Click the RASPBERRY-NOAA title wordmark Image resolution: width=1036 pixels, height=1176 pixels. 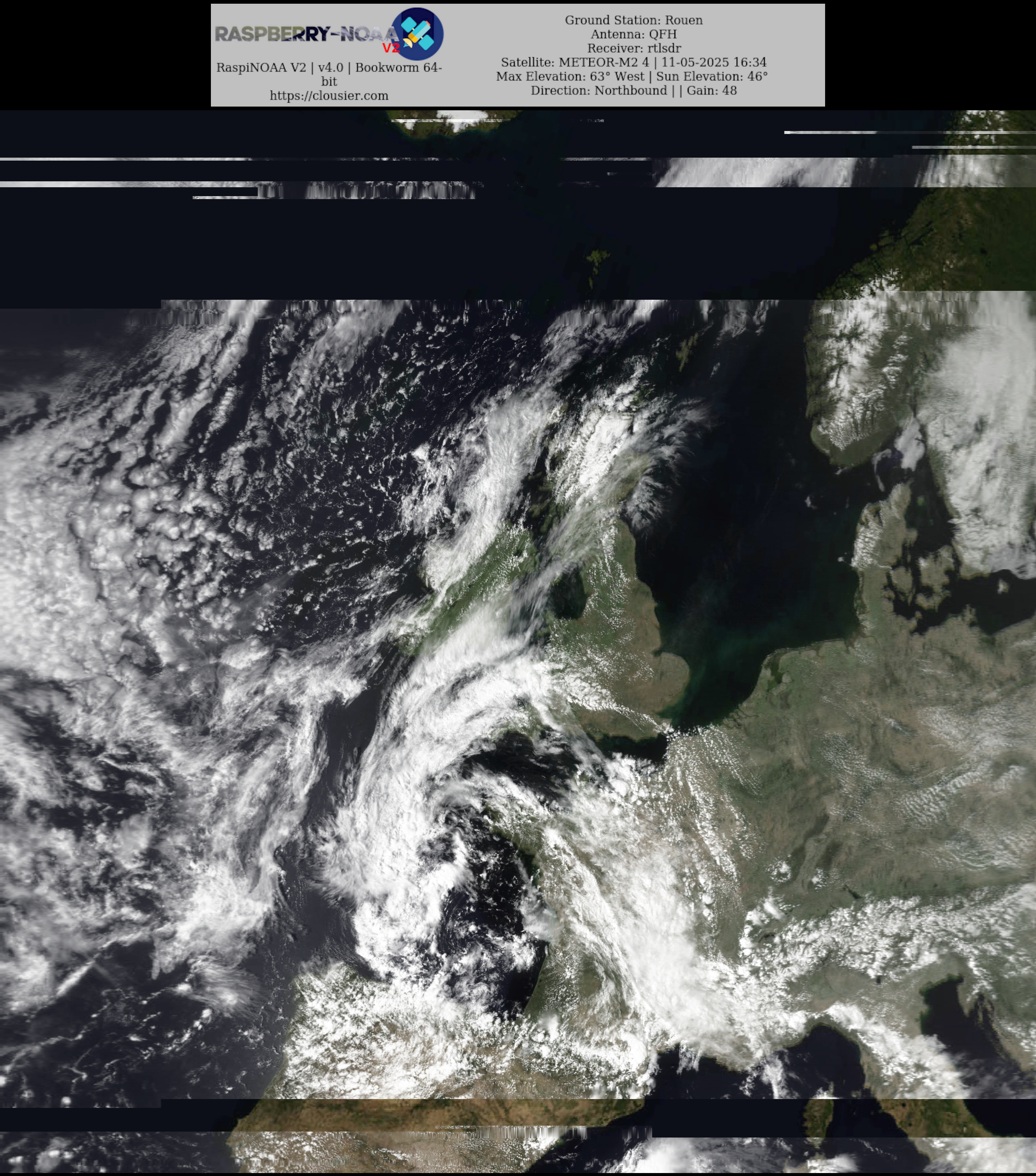307,34
